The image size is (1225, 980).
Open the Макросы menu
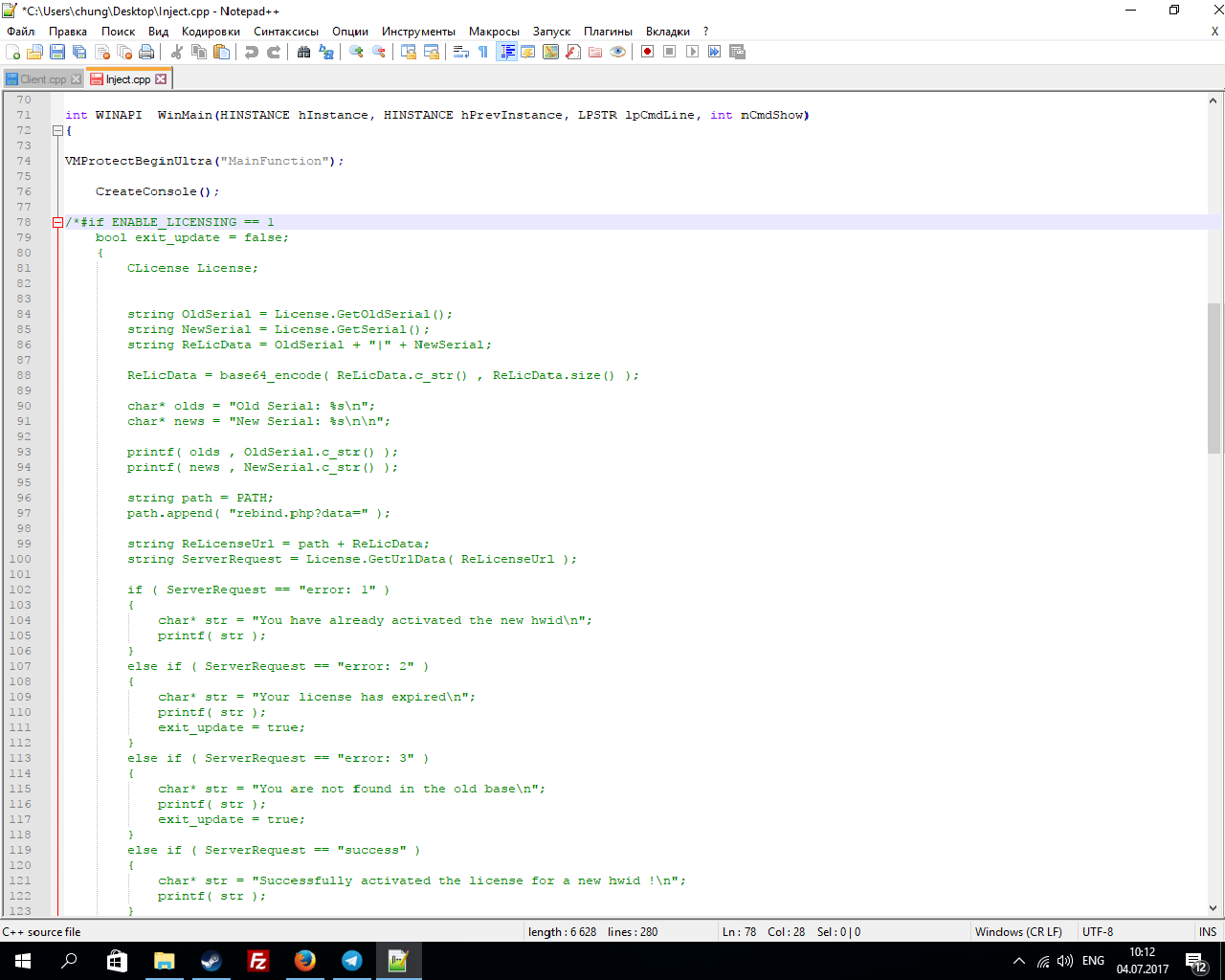(x=494, y=32)
